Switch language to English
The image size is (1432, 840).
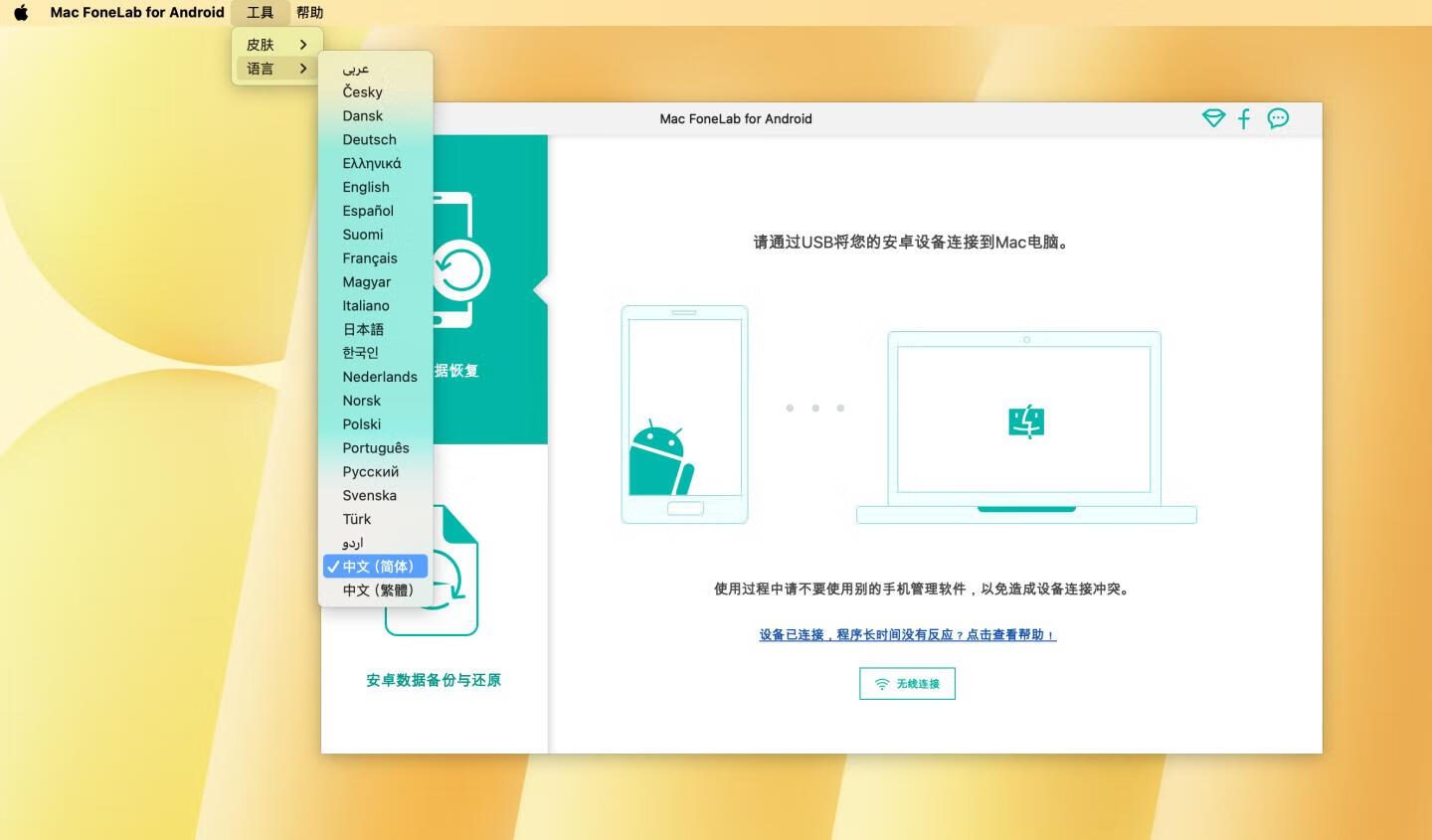[366, 187]
